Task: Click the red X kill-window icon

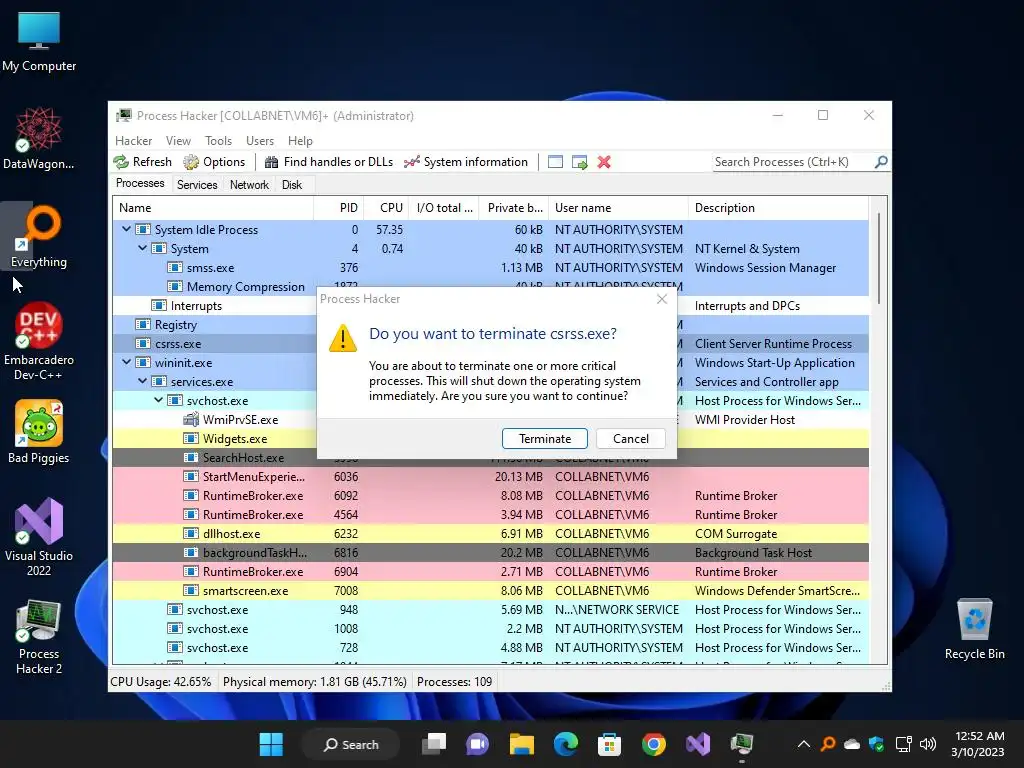Action: tap(604, 162)
